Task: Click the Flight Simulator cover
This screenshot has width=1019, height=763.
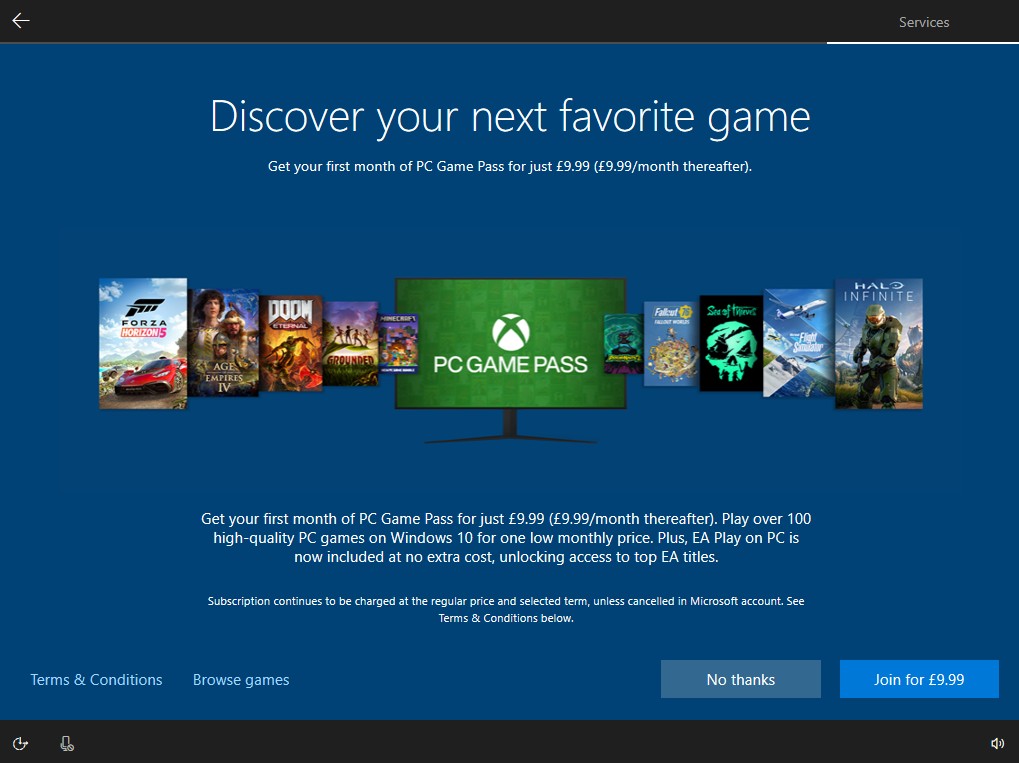Action: pos(799,343)
